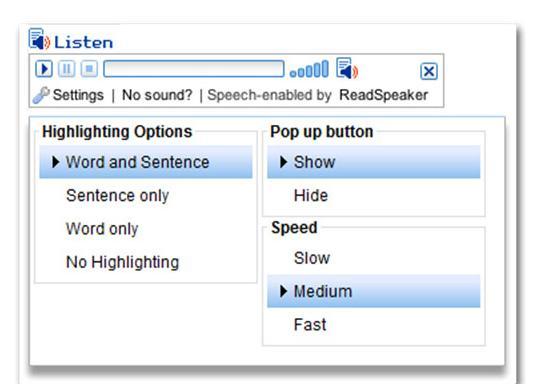Set volume using the tallest volume bar
This screenshot has width=543, height=384.
tap(325, 69)
